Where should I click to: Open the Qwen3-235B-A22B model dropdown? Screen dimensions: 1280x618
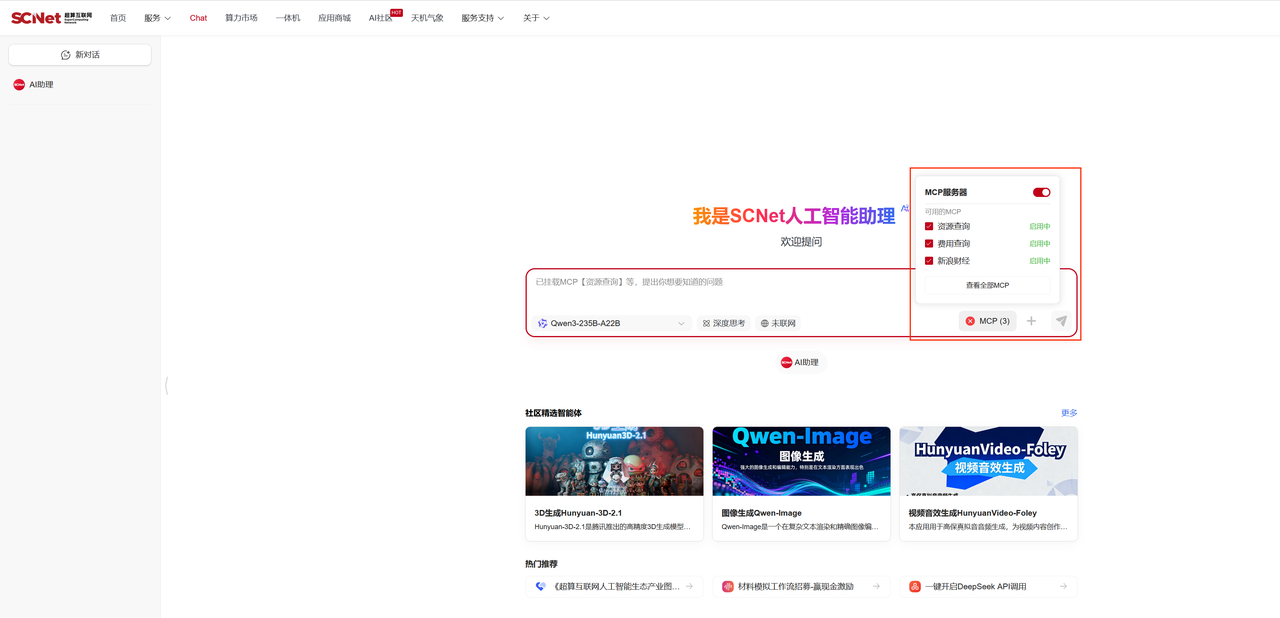(x=611, y=323)
